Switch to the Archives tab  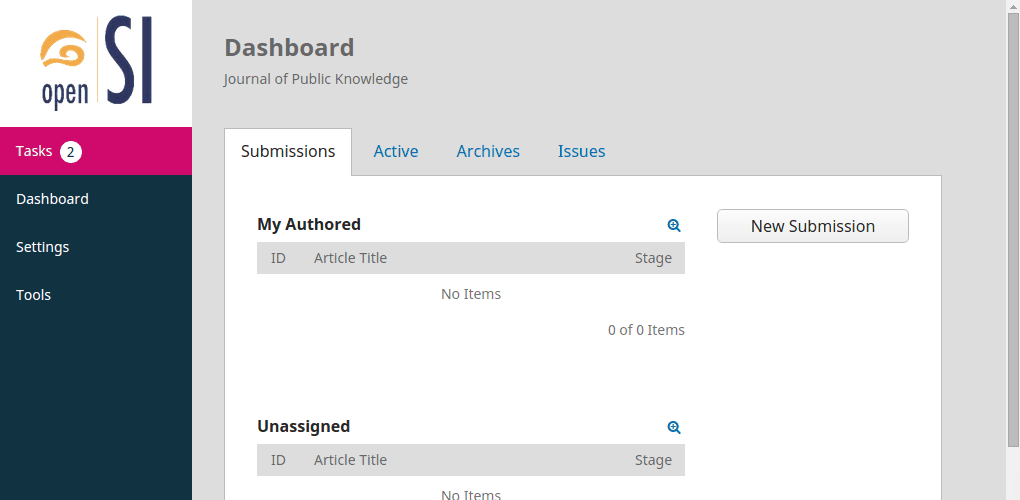[488, 152]
